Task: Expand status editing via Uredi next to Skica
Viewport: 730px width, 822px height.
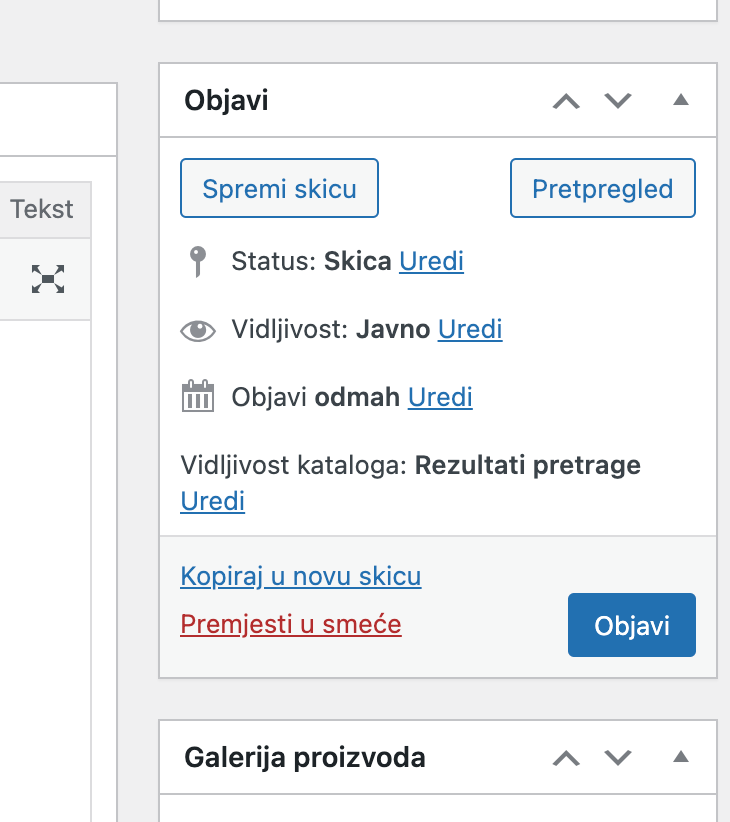Action: click(x=431, y=261)
